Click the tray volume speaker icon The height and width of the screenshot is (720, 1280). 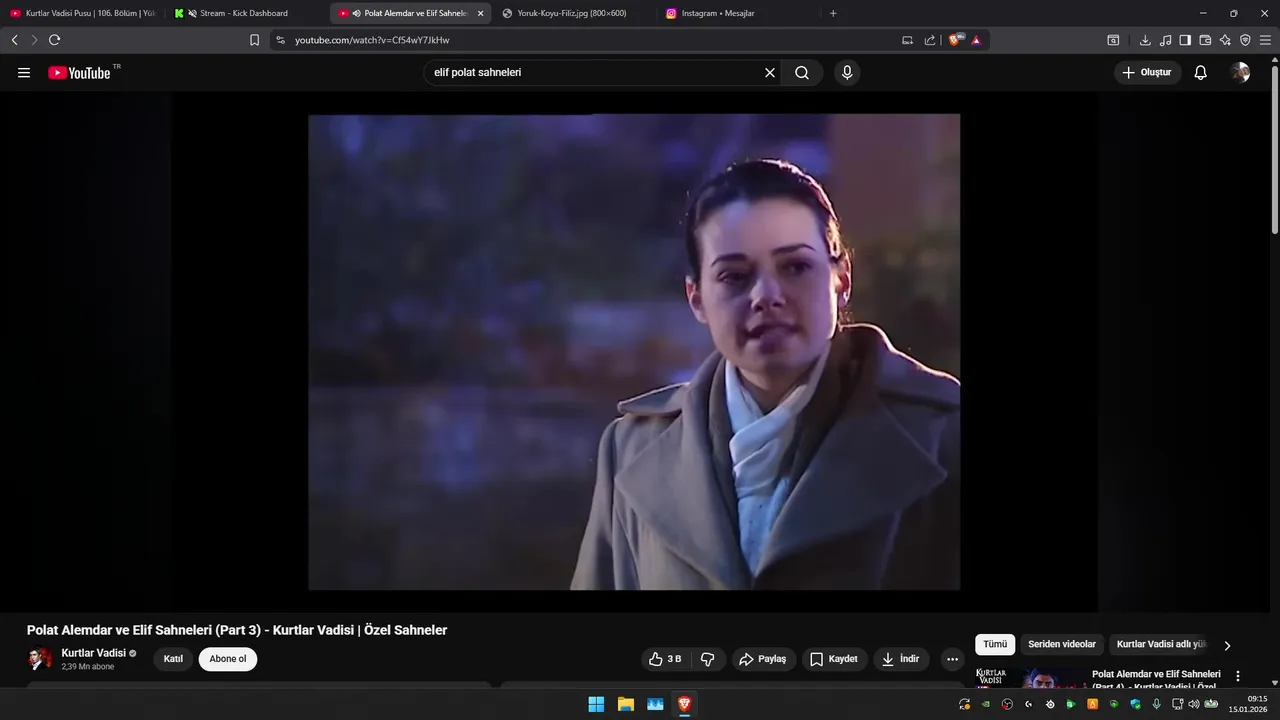(1193, 704)
